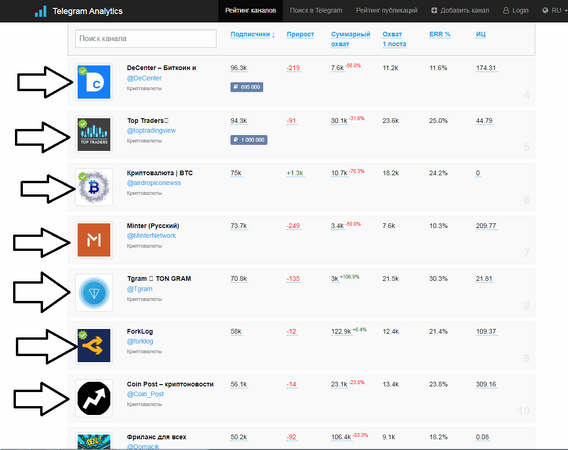
Task: Open the Login link
Action: coord(516,11)
